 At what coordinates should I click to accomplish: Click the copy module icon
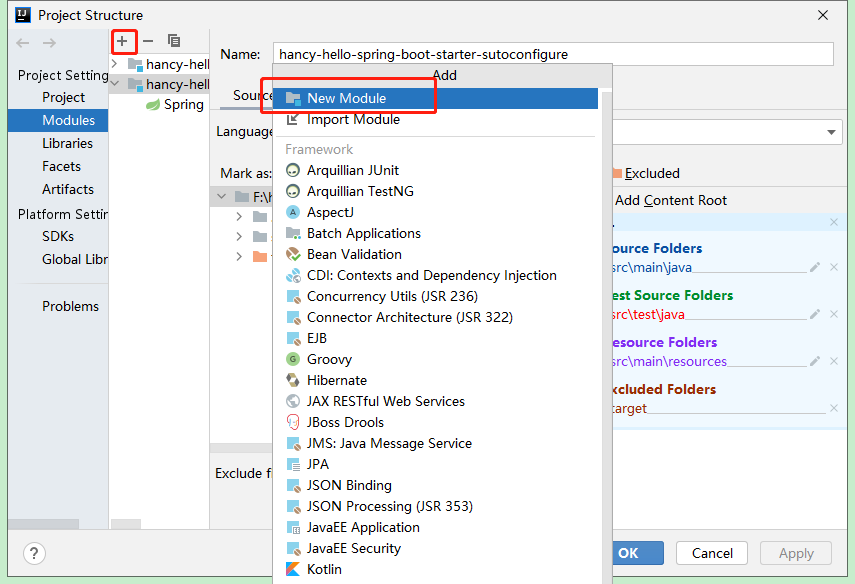coord(174,41)
